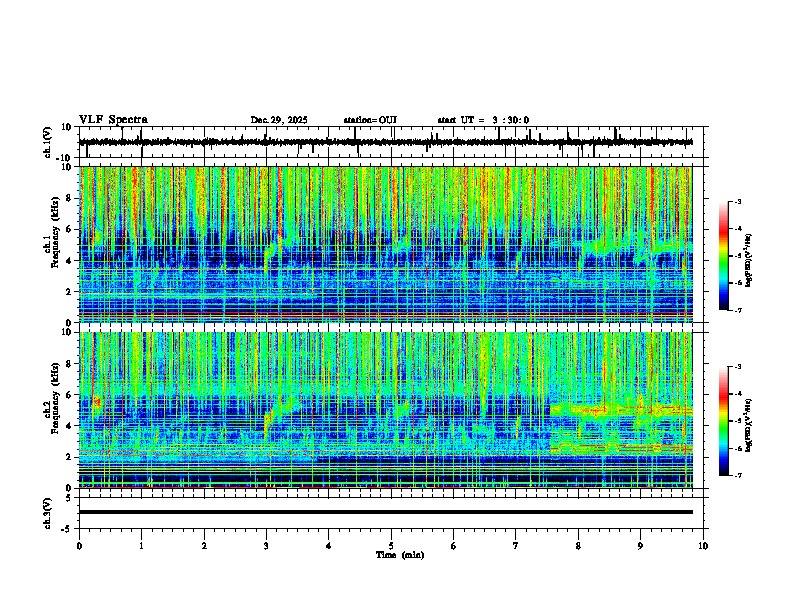Click time axis tick label "5"
Image resolution: width=792 pixels, height=612 pixels.
pos(391,546)
